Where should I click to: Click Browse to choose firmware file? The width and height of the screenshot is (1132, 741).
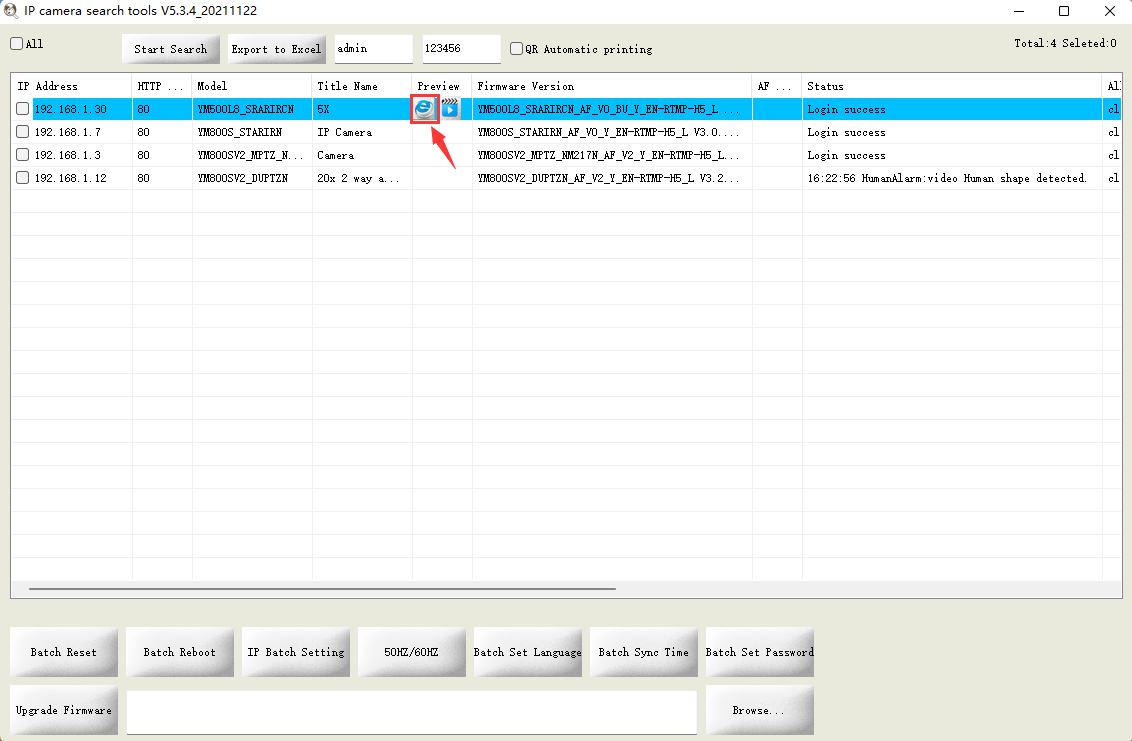[759, 710]
